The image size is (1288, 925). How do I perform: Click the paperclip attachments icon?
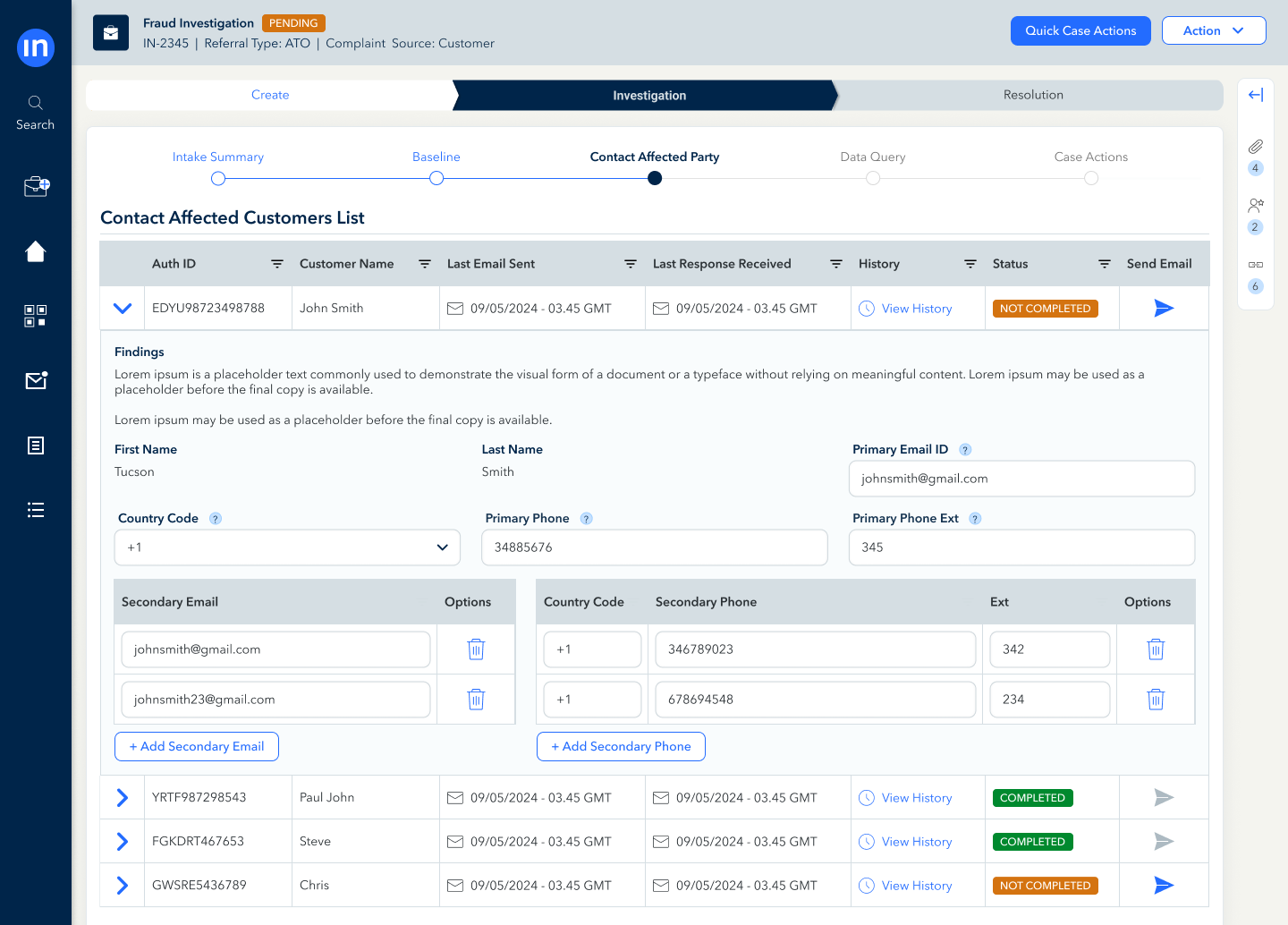1256,147
